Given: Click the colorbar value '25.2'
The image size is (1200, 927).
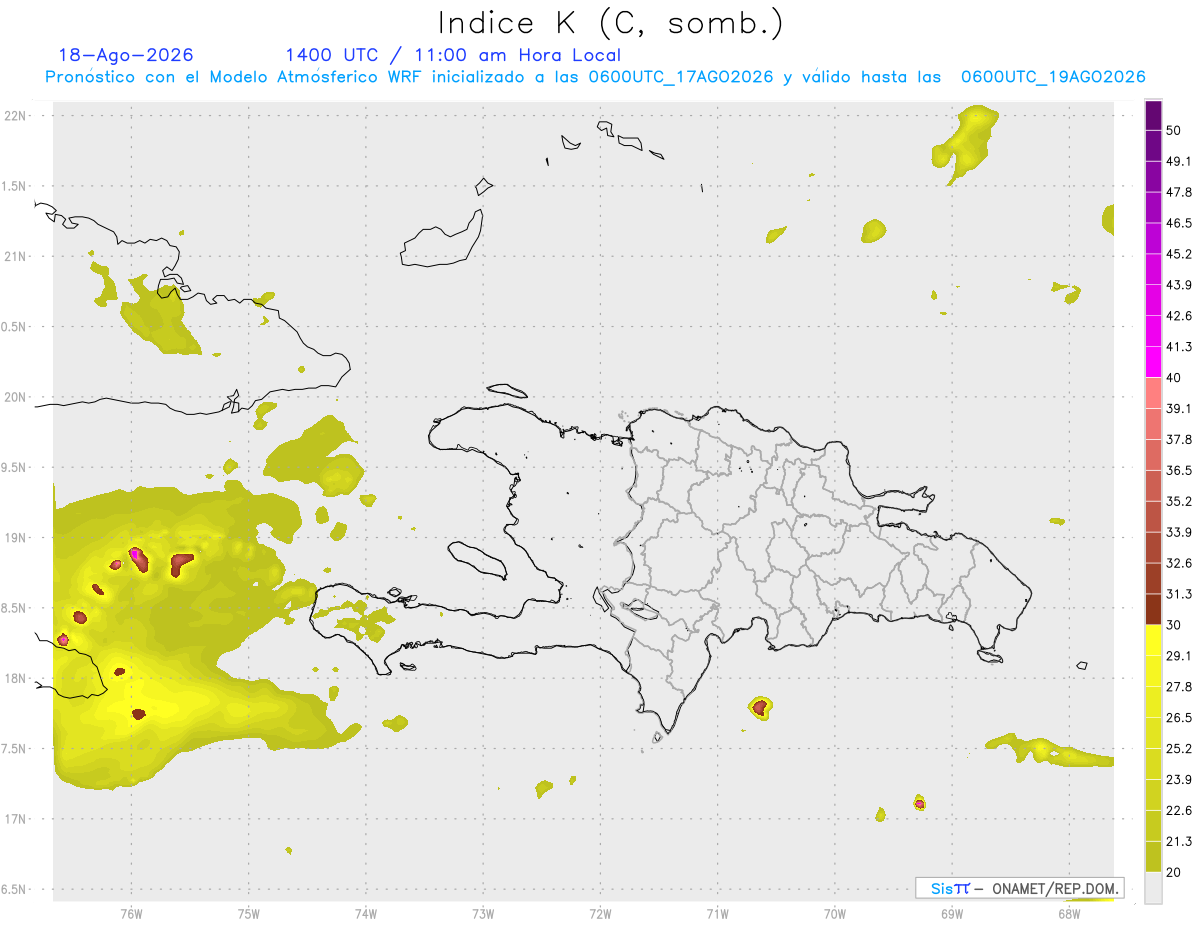Looking at the screenshot, I should (1179, 749).
